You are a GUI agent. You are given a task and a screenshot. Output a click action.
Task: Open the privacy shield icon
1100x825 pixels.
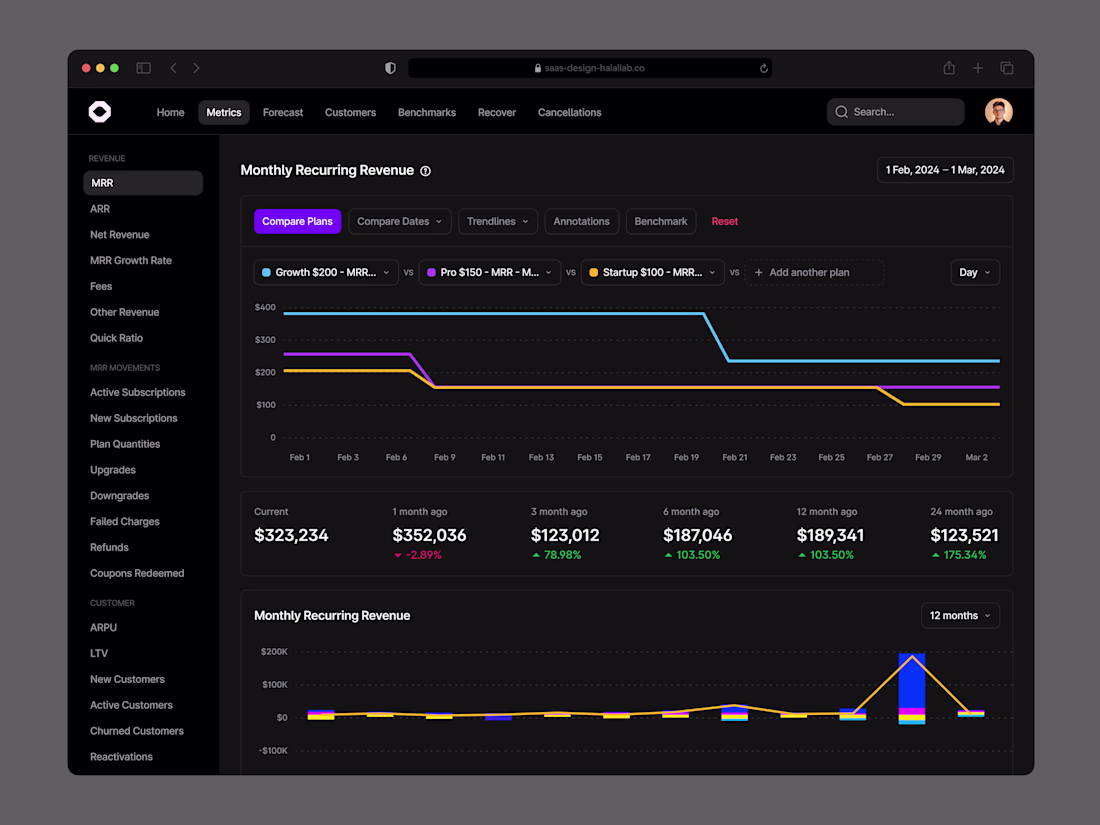click(391, 68)
